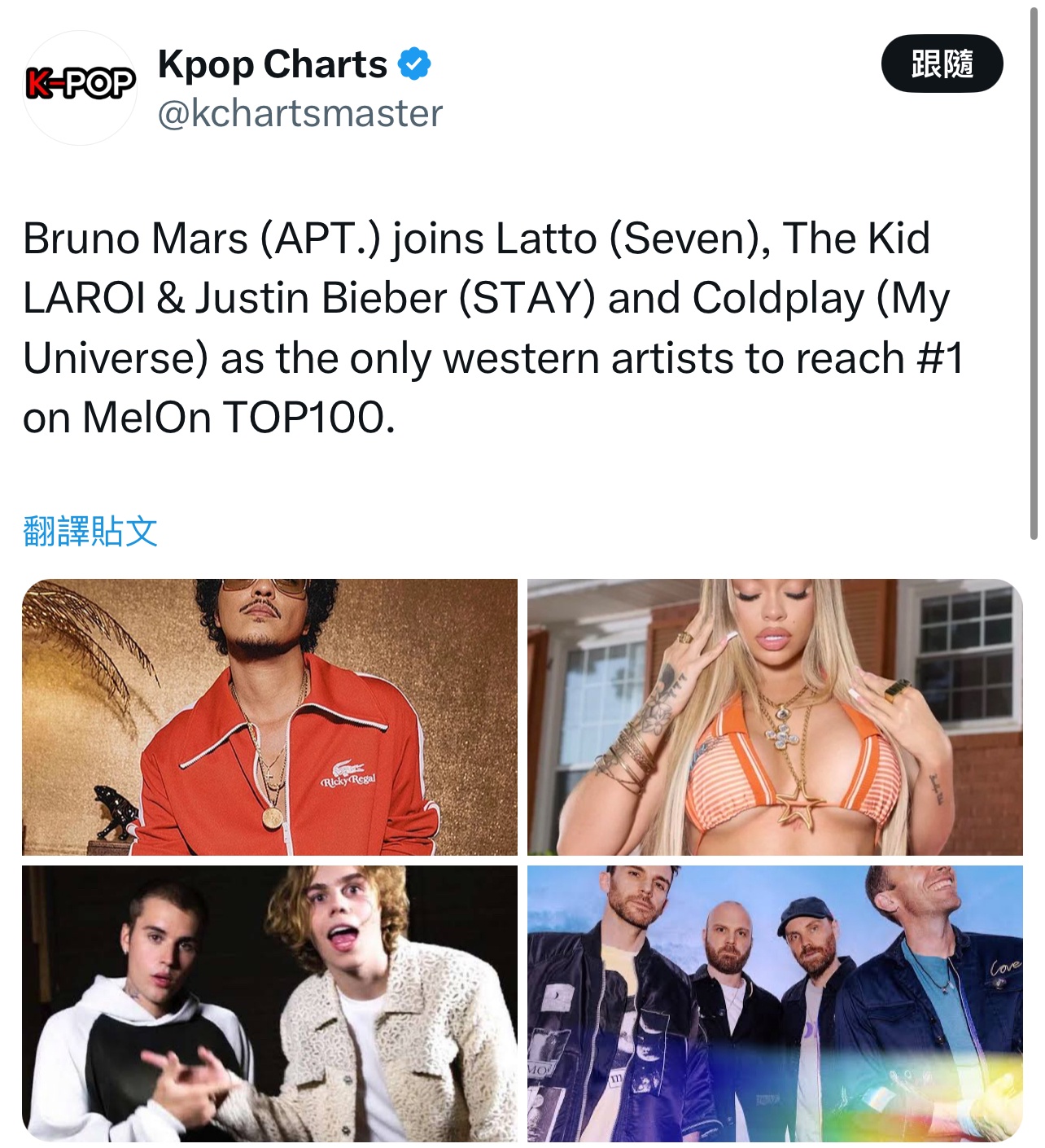Viewport: 1045px width, 1148px height.
Task: Click the 'Love' patch on the denim jacket
Action: (1004, 967)
